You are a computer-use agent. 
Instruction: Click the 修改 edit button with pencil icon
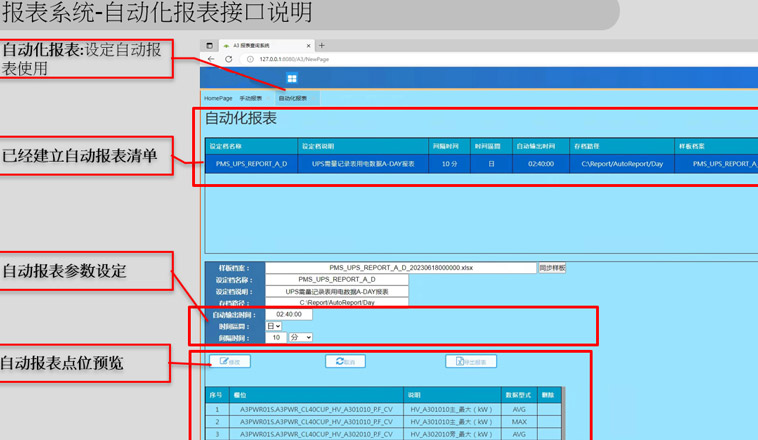click(x=230, y=361)
